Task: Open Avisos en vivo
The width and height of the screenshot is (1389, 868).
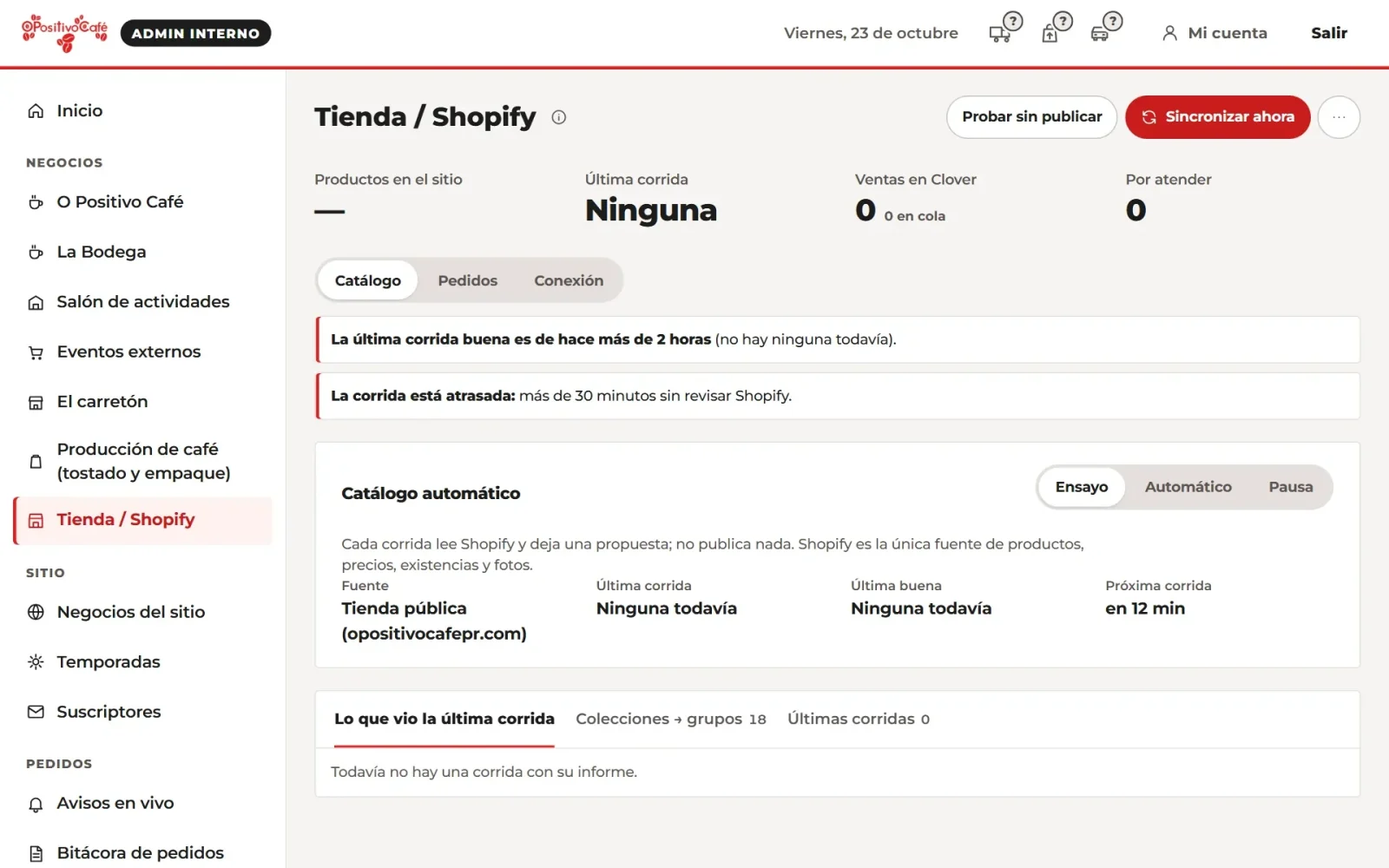Action: (142, 803)
